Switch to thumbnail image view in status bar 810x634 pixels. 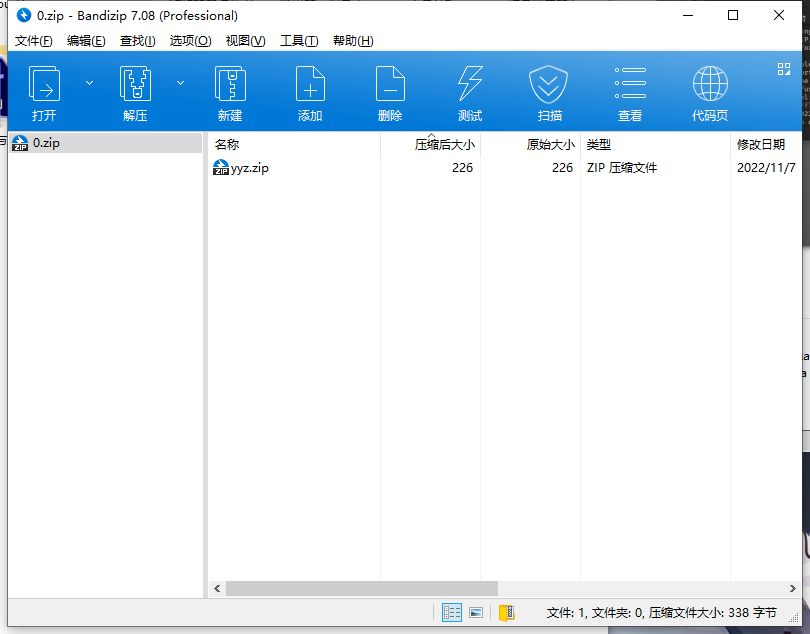(x=476, y=613)
